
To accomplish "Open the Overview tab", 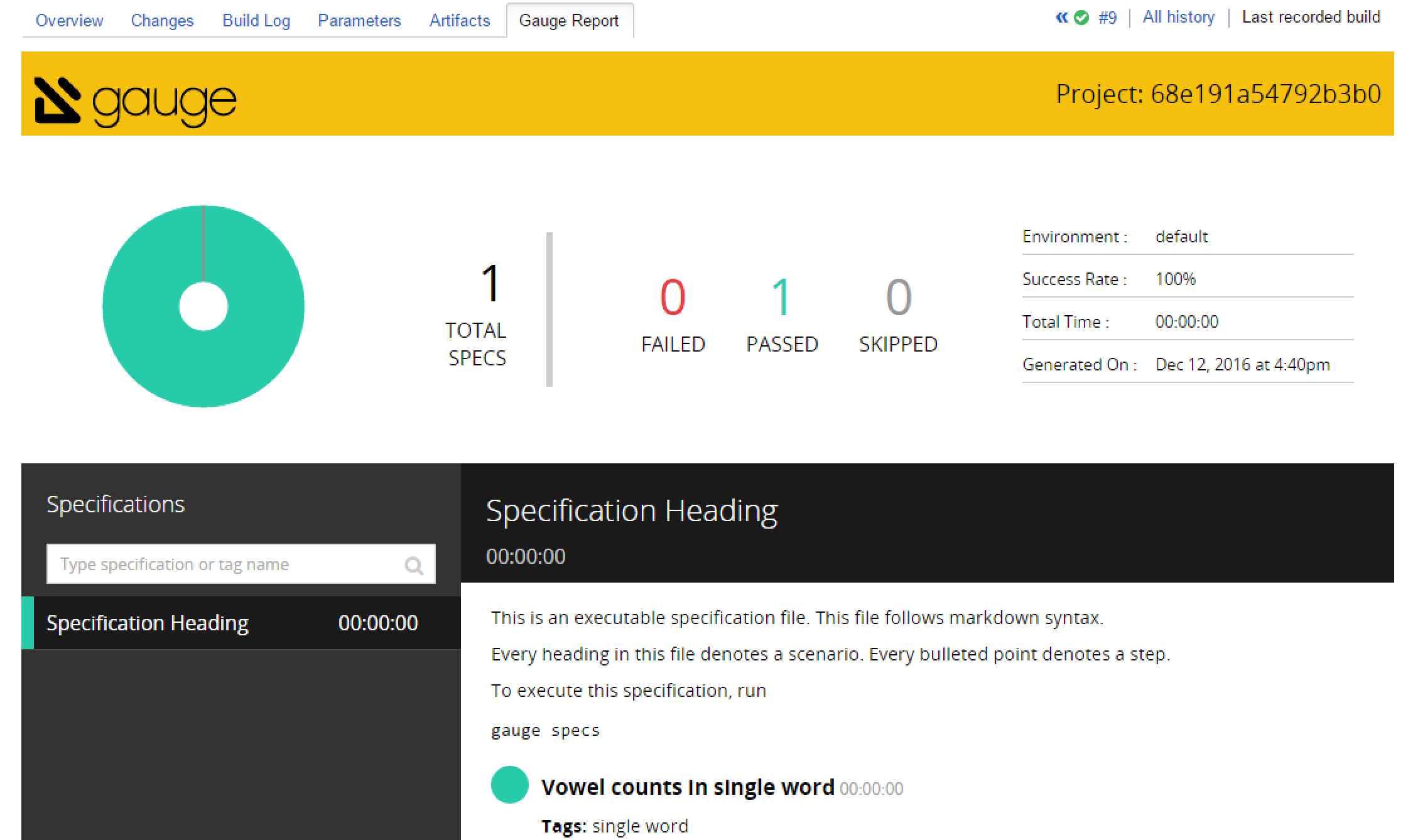I will pyautogui.click(x=69, y=21).
